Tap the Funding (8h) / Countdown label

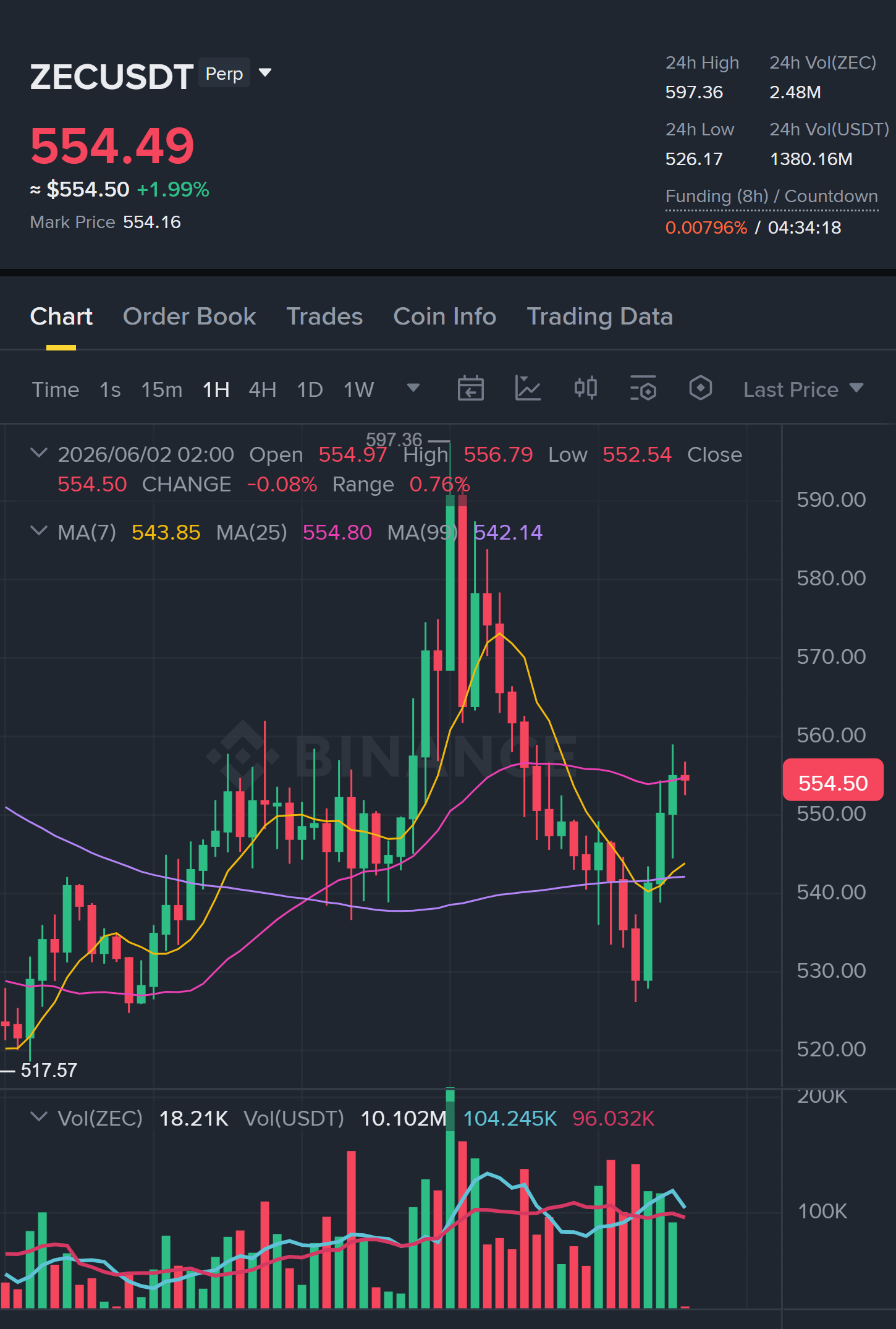(x=771, y=197)
